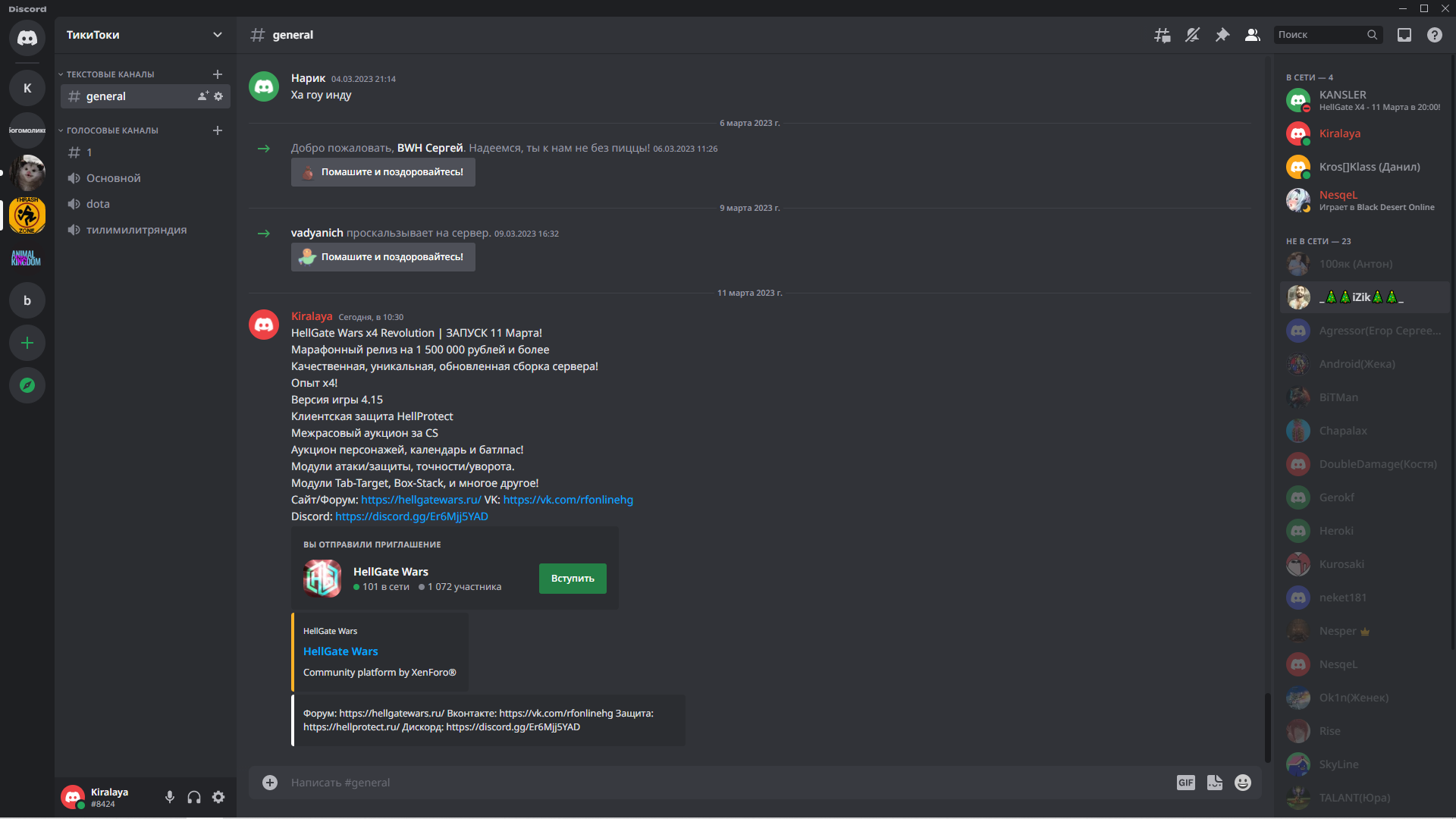Click the search field Поиск
Screen dimensions: 1456x819
[1328, 35]
